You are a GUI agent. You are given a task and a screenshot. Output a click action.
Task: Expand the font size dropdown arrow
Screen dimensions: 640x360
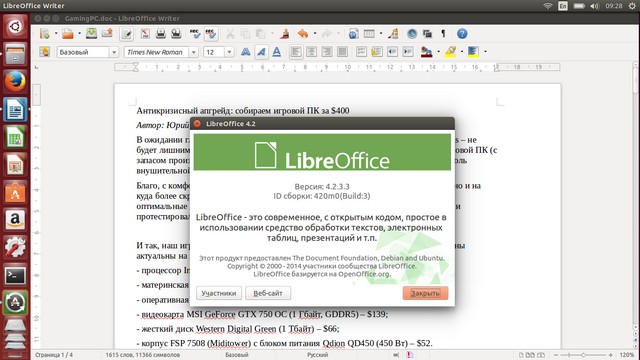[229, 52]
